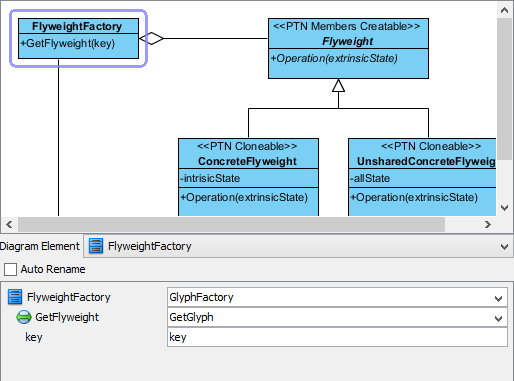
Task: Click the green GetFlyweight operation icon
Action: 24,317
